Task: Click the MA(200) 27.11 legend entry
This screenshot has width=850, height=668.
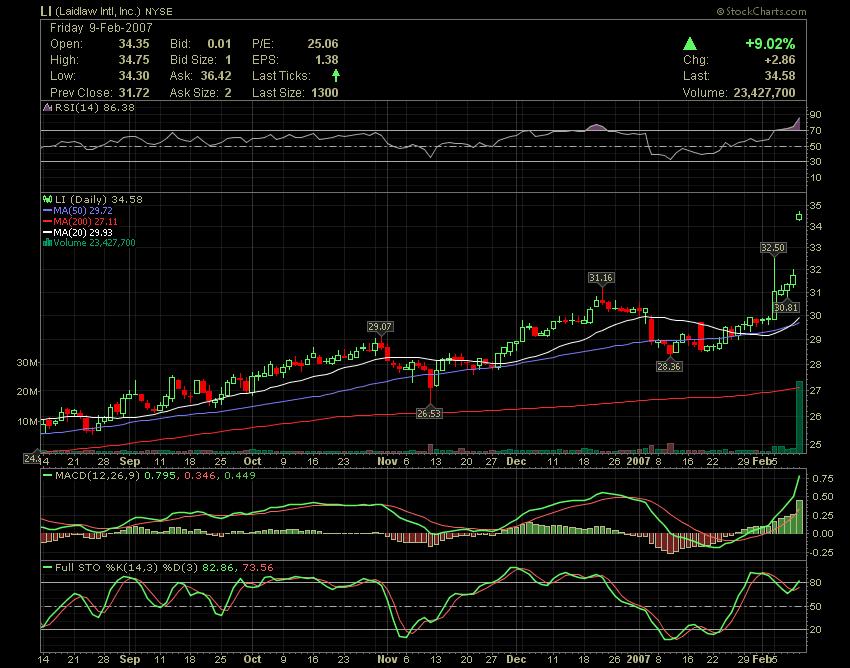Action: (86, 221)
